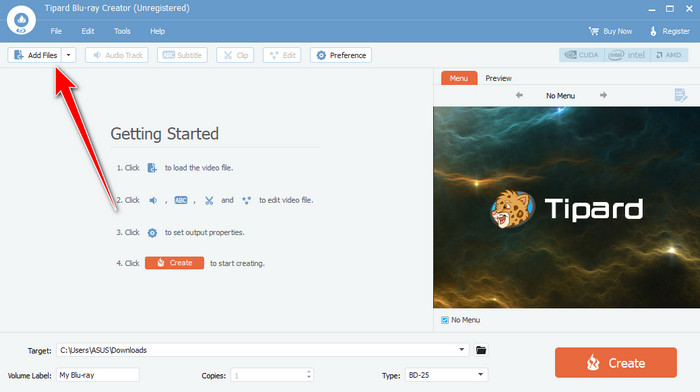This screenshot has height=392, width=700.
Task: Click the Register icon
Action: [x=653, y=31]
